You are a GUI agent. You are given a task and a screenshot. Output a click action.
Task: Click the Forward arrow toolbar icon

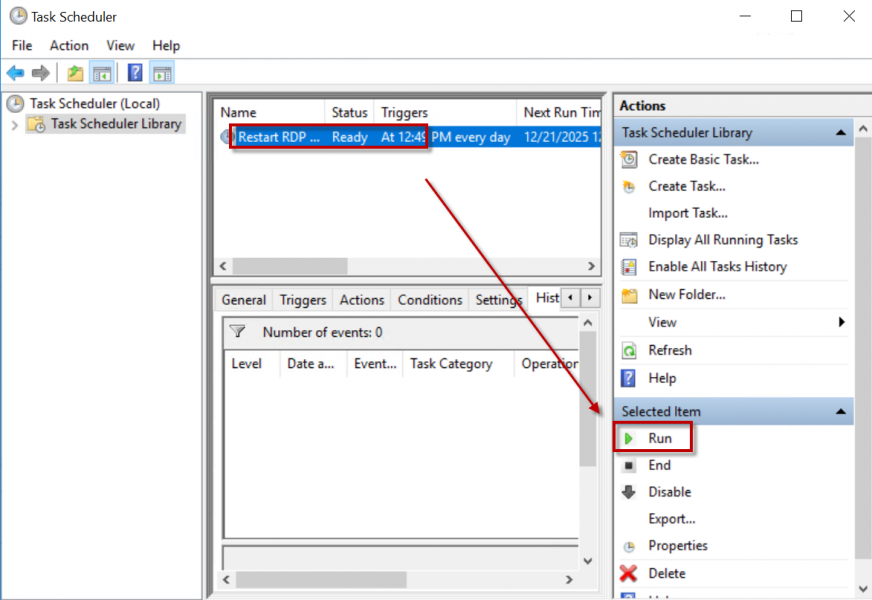click(40, 73)
